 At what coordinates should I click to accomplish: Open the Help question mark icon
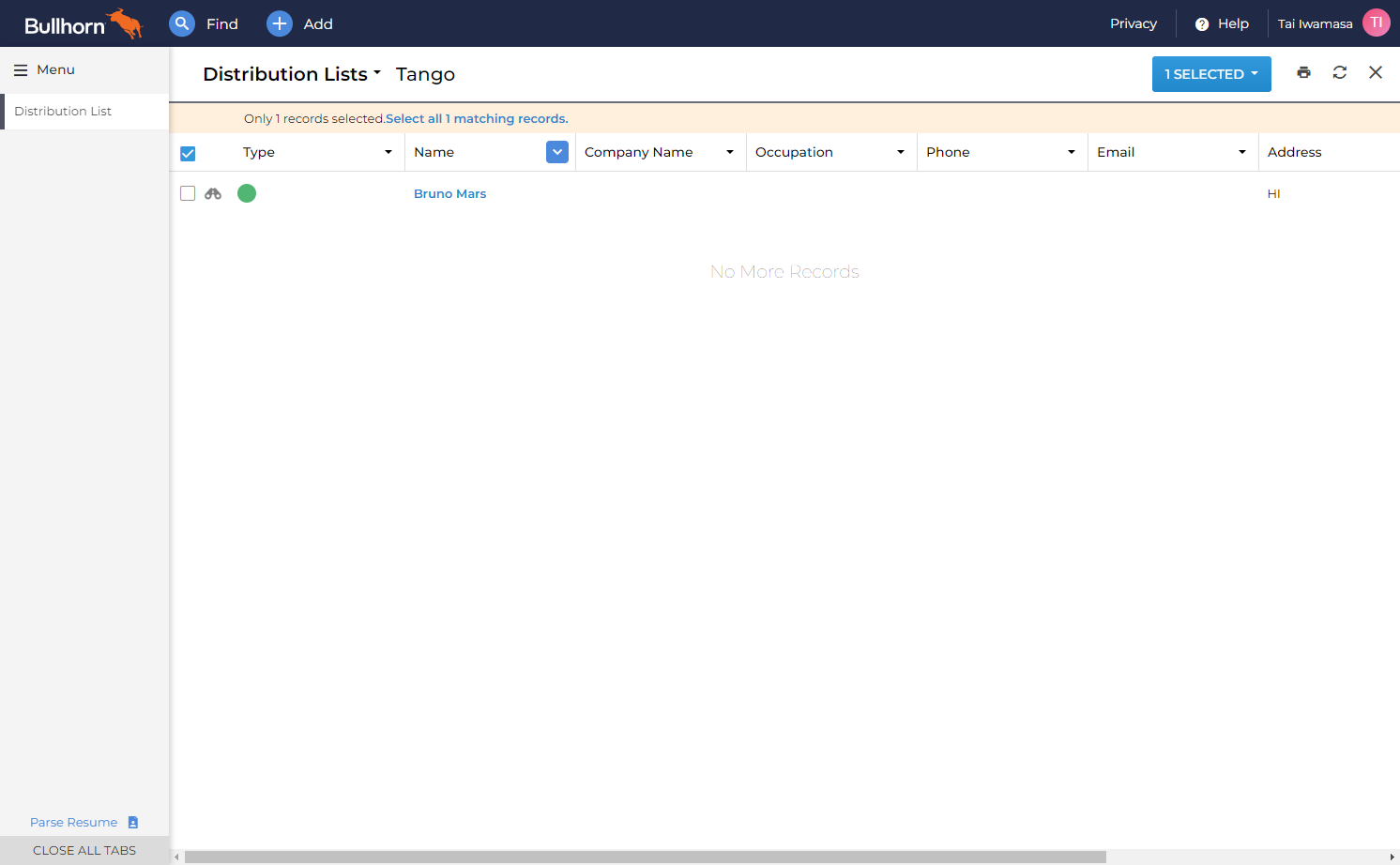[1202, 24]
